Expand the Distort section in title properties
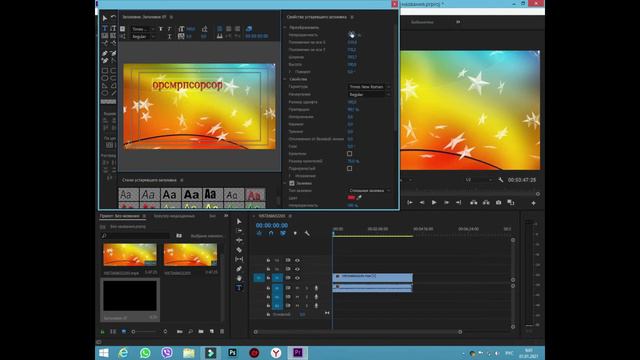 290,176
